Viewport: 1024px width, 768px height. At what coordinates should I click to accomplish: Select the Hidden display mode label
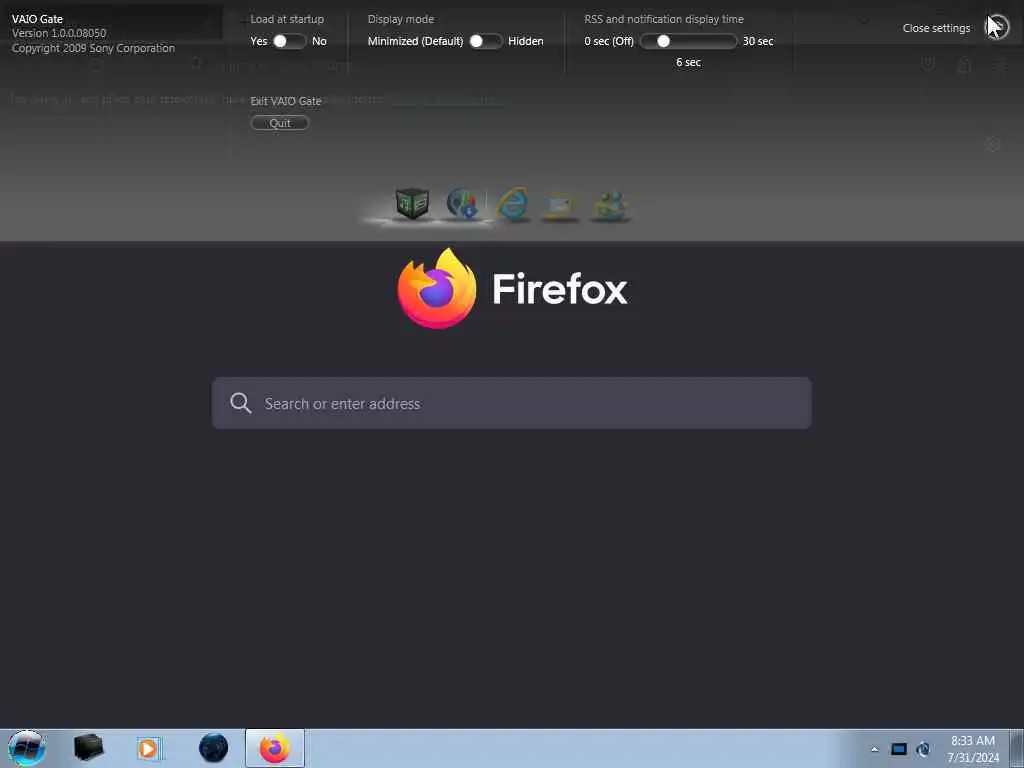(526, 41)
